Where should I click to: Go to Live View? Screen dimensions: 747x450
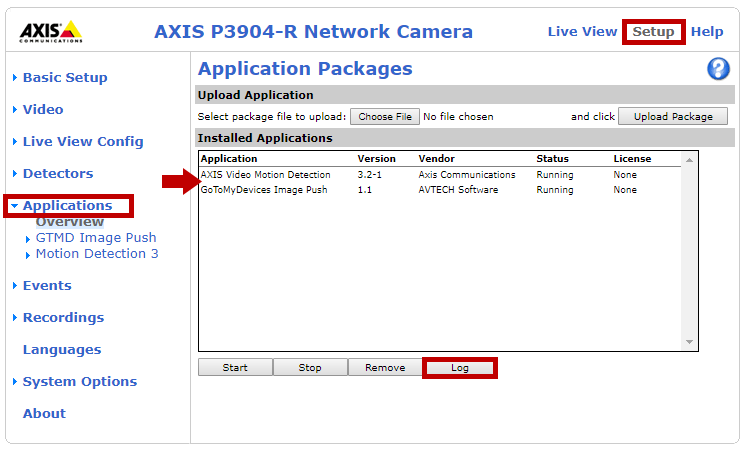click(x=582, y=32)
